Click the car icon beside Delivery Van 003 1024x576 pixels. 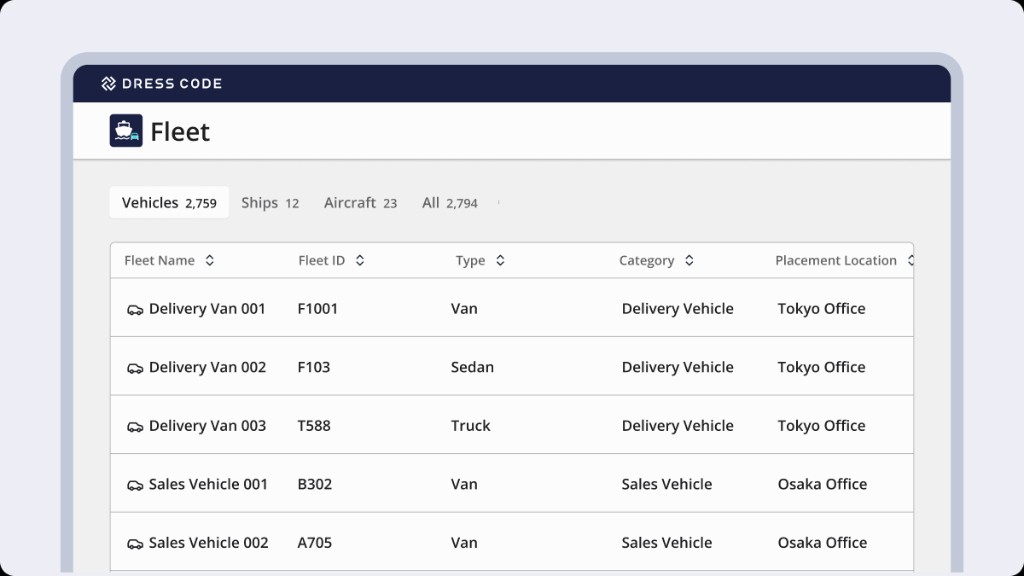click(x=135, y=425)
